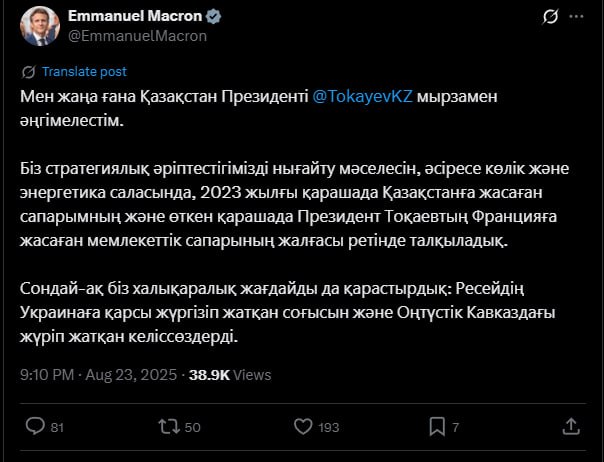Click the 193 likes count

tap(327, 427)
